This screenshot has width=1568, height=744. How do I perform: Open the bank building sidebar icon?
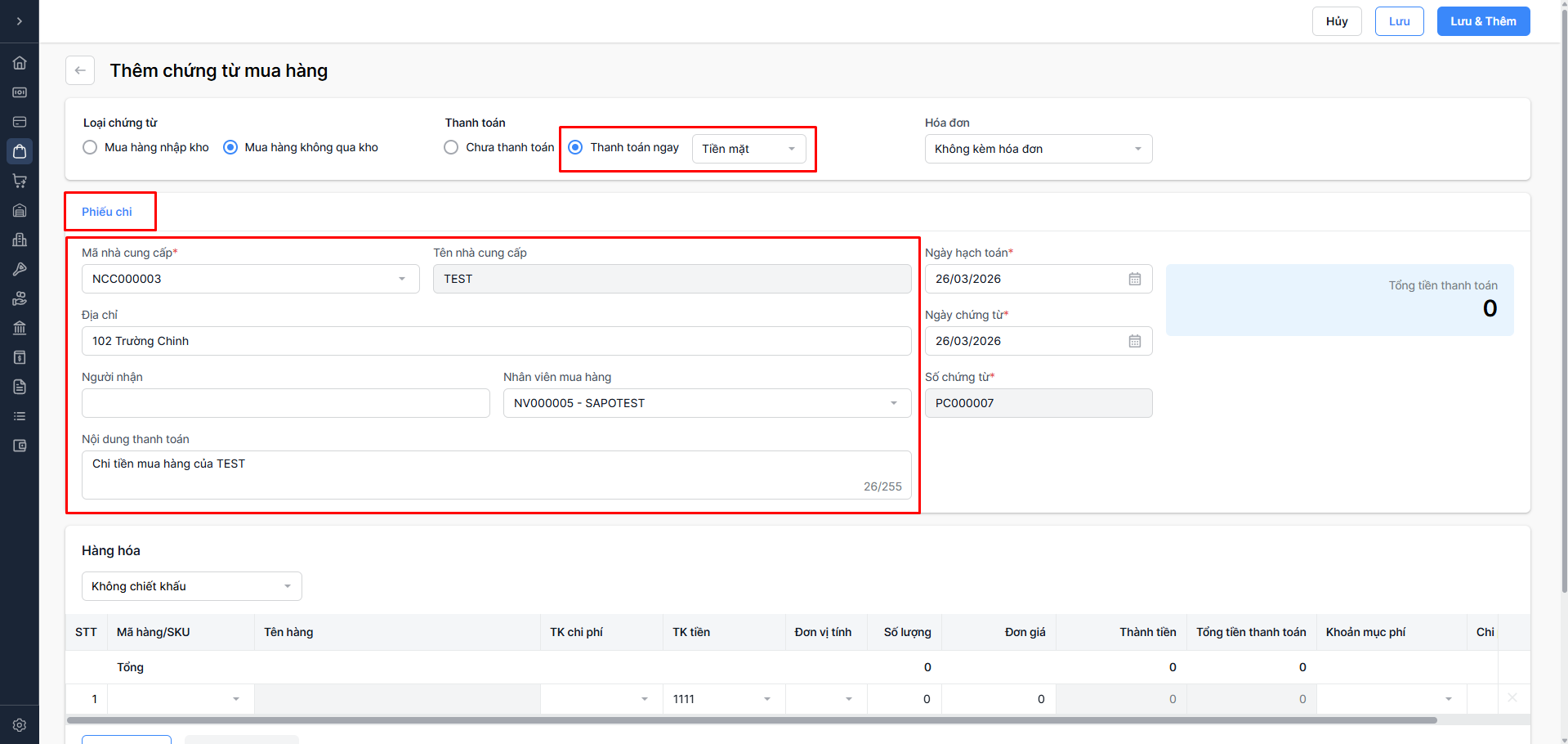click(x=20, y=328)
